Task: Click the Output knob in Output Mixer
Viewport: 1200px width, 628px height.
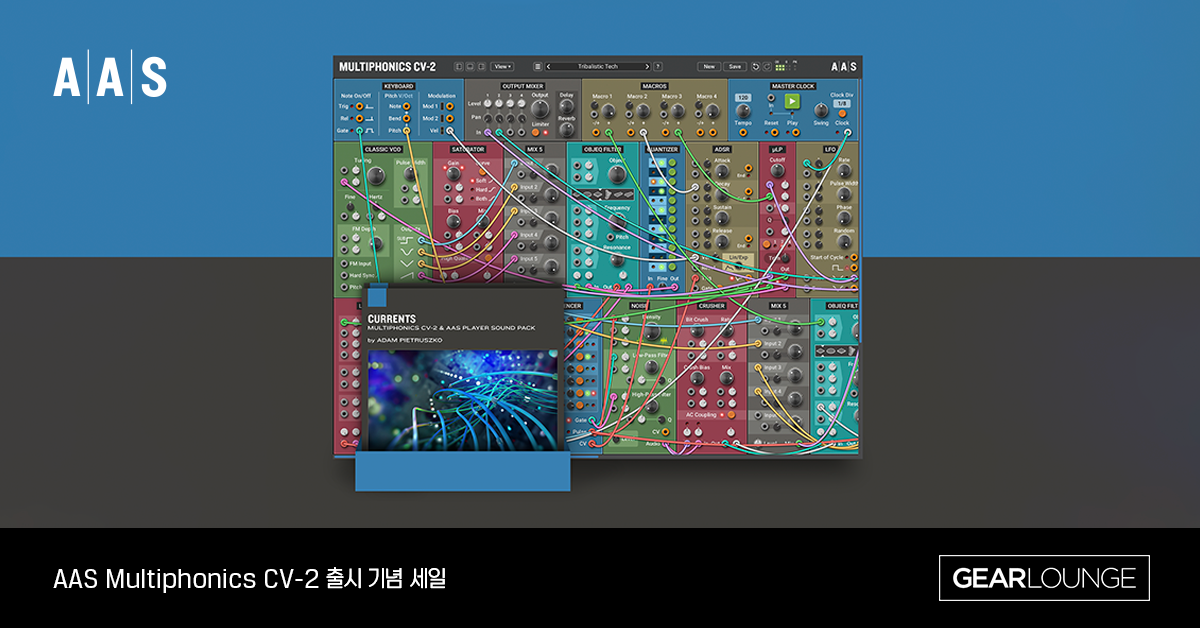Action: point(539,109)
